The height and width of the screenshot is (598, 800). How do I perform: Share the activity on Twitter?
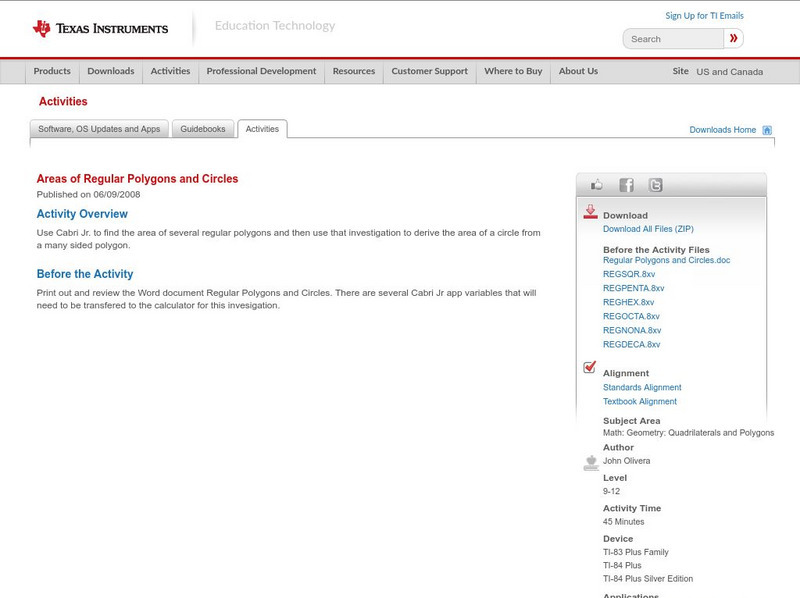[x=655, y=185]
